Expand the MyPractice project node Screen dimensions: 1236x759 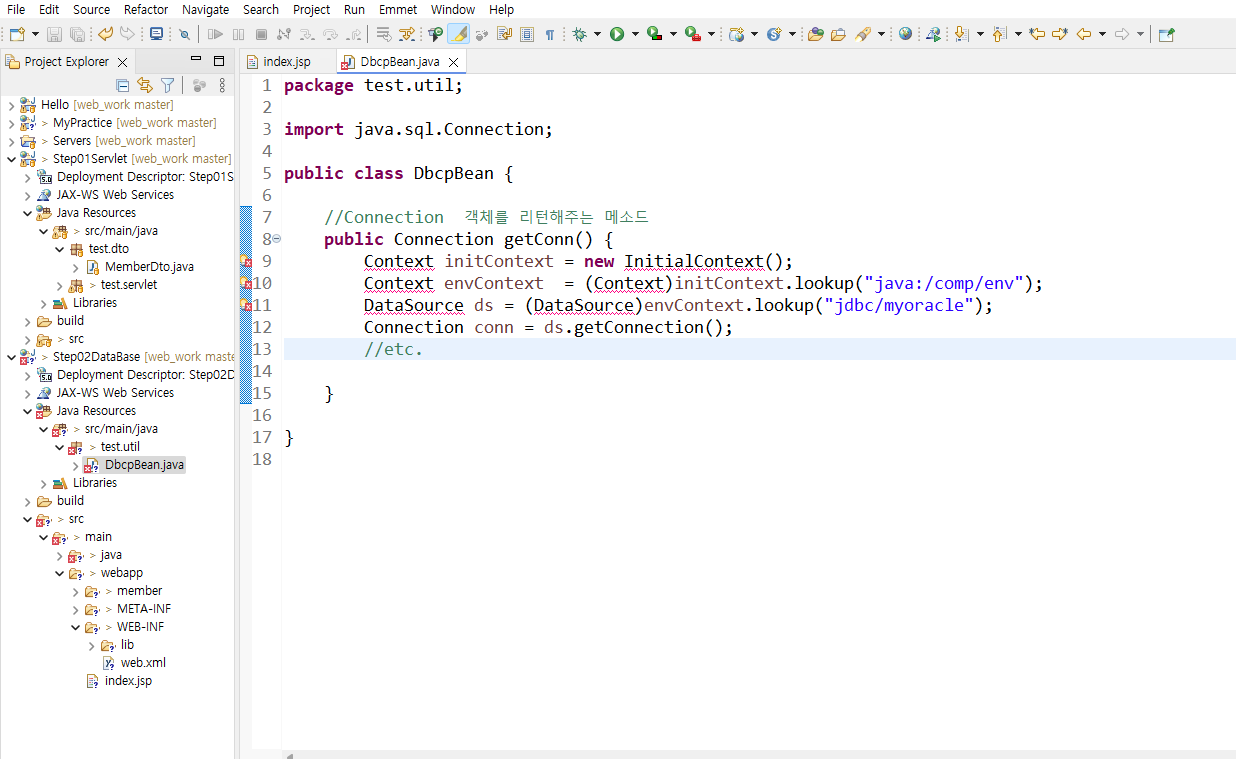(x=11, y=123)
